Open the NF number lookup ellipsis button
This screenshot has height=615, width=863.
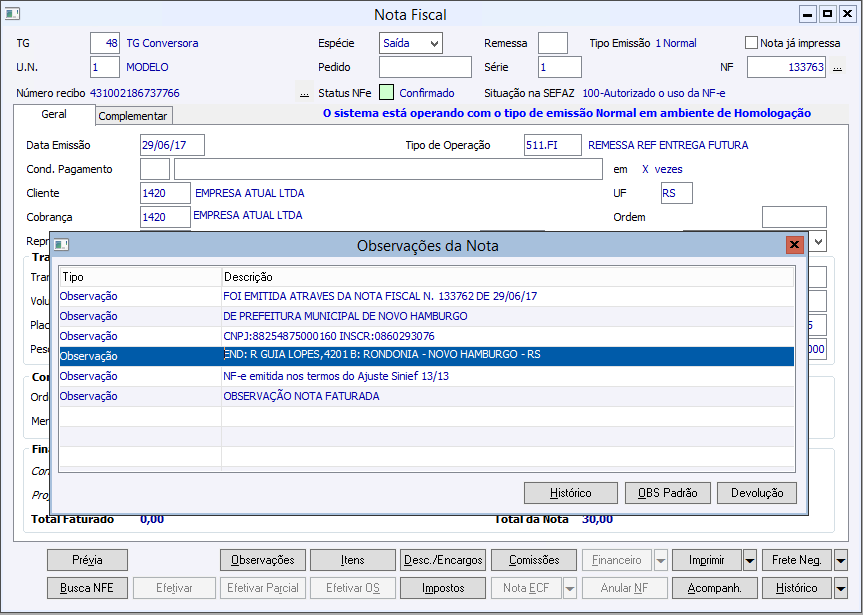[837, 68]
